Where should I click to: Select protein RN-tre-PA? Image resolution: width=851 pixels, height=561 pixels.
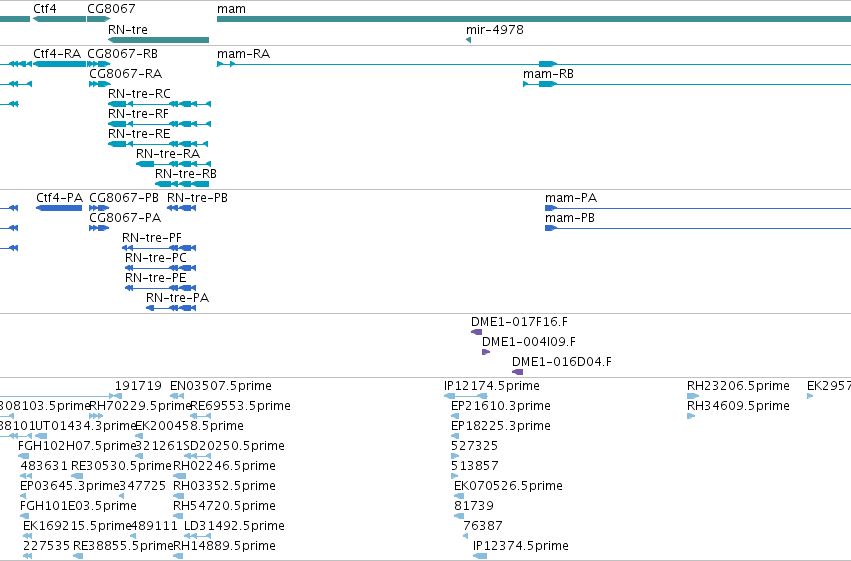point(171,308)
